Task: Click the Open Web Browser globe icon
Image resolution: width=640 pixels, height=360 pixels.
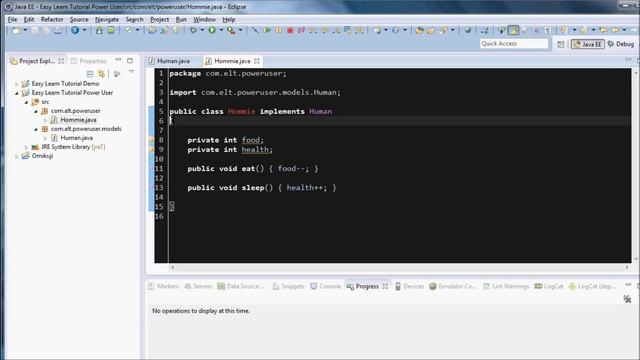Action: [x=468, y=30]
